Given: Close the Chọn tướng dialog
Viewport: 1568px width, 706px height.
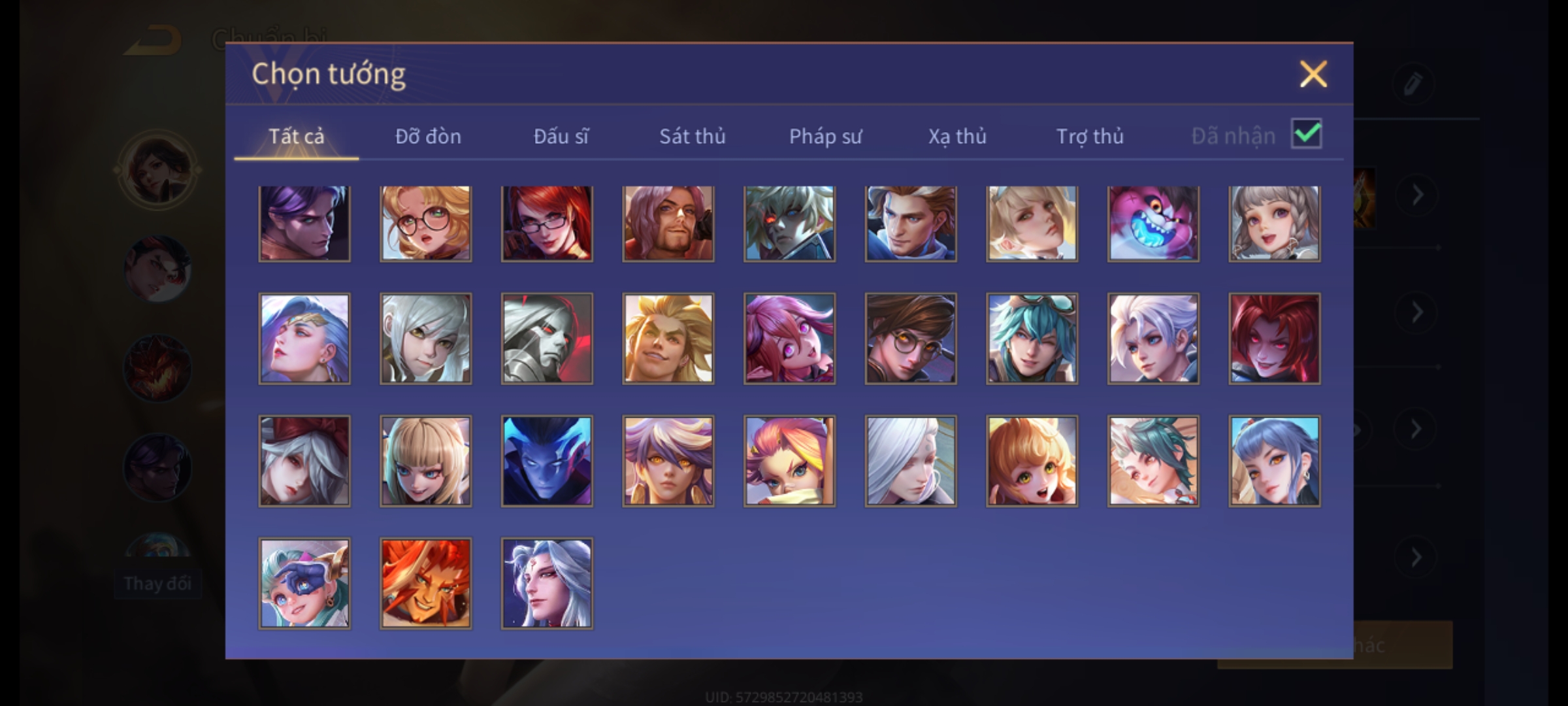Looking at the screenshot, I should pos(1313,74).
